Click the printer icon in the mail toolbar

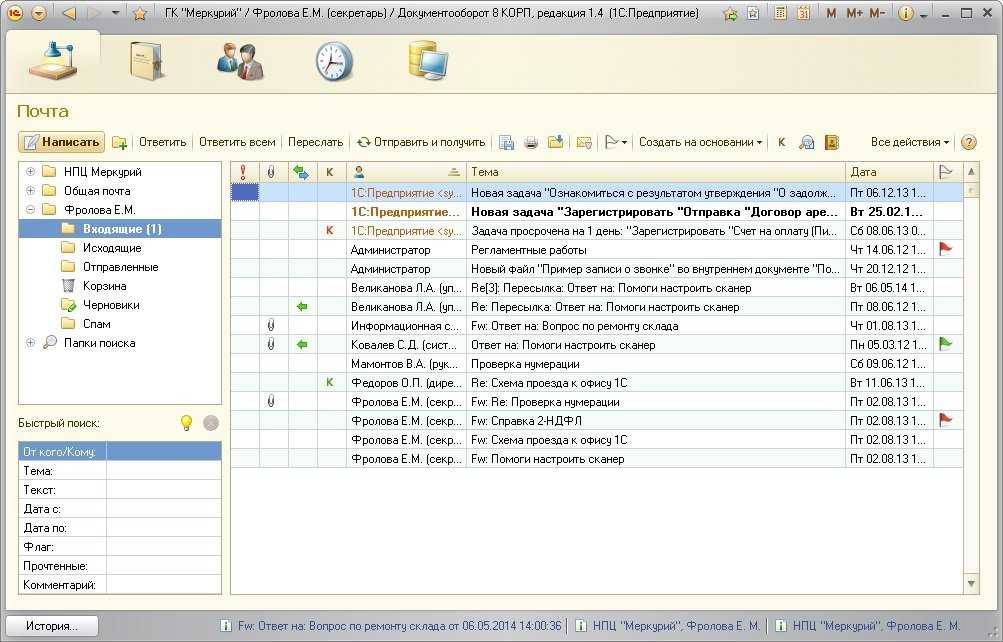(531, 143)
